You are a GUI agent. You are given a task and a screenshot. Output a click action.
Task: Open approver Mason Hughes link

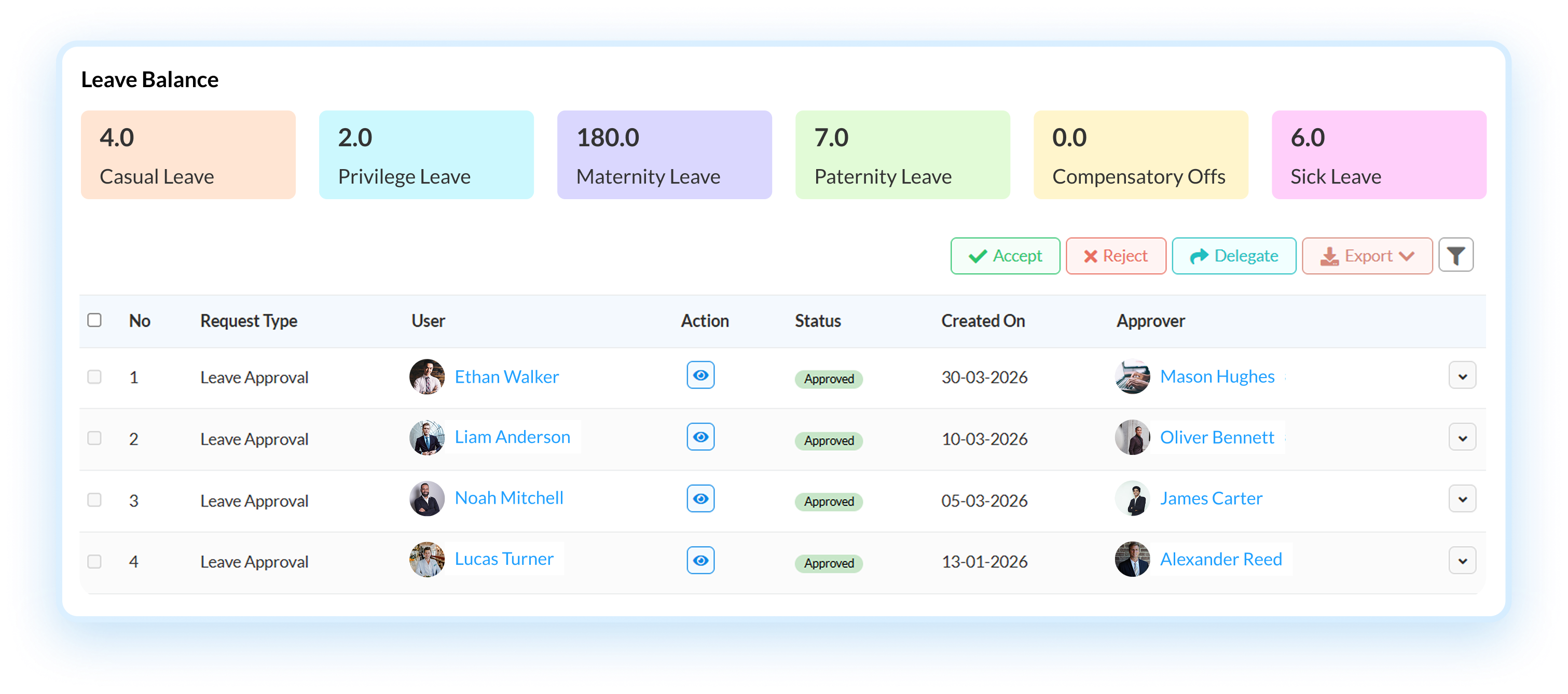(1217, 377)
